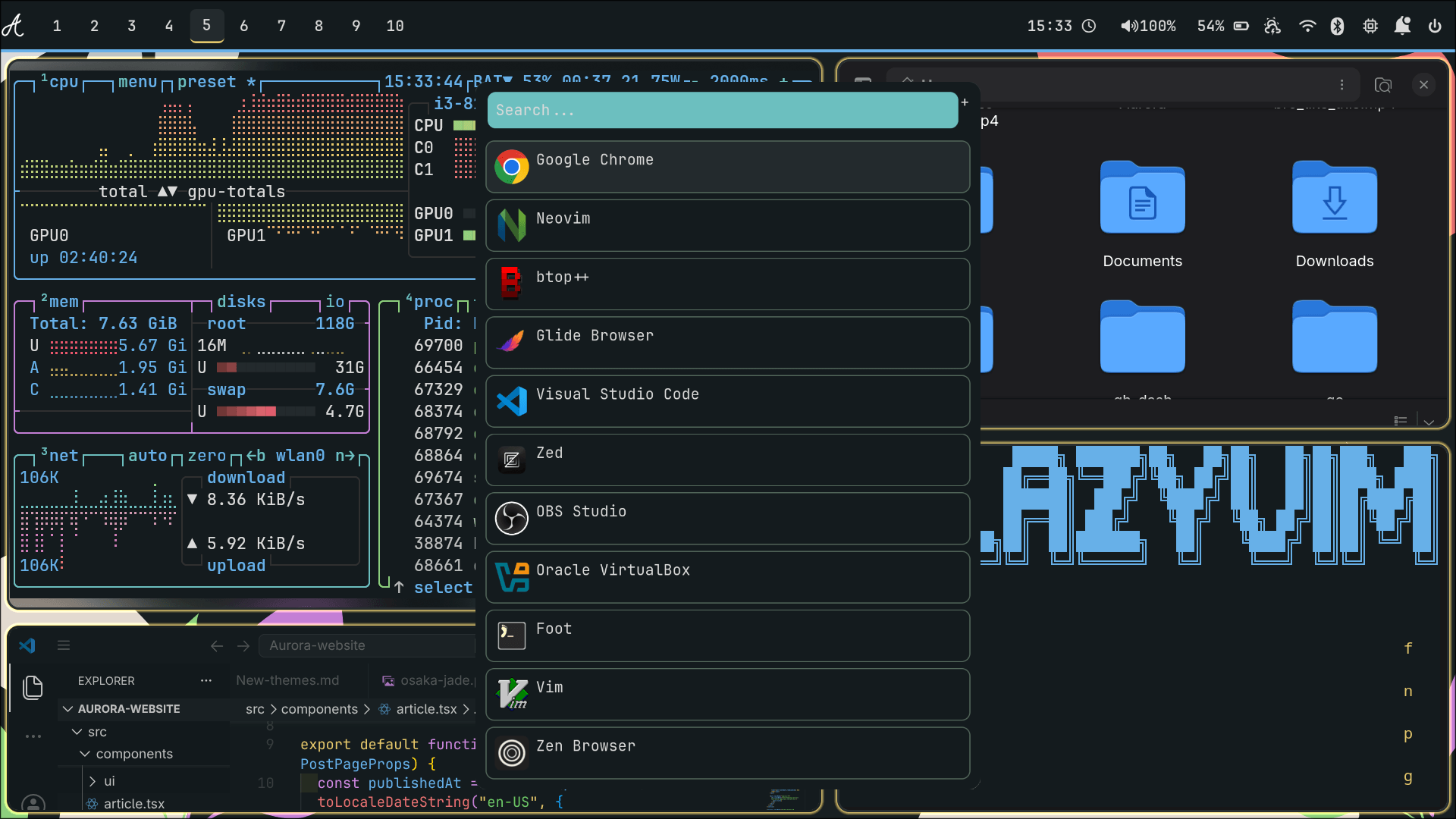Switch to workspace 10
The width and height of the screenshot is (1456, 819).
(x=394, y=26)
